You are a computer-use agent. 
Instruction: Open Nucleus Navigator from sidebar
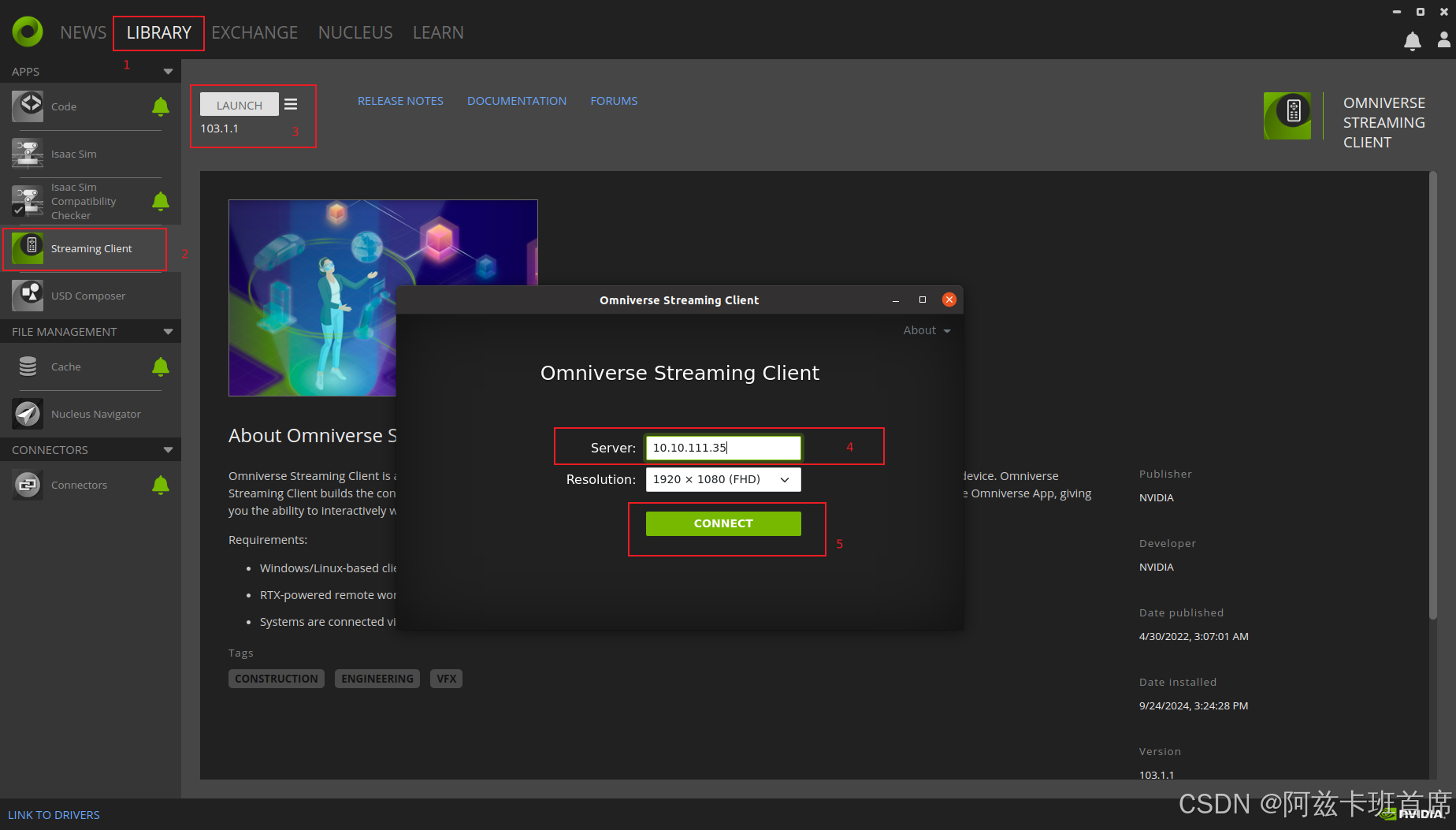point(95,414)
